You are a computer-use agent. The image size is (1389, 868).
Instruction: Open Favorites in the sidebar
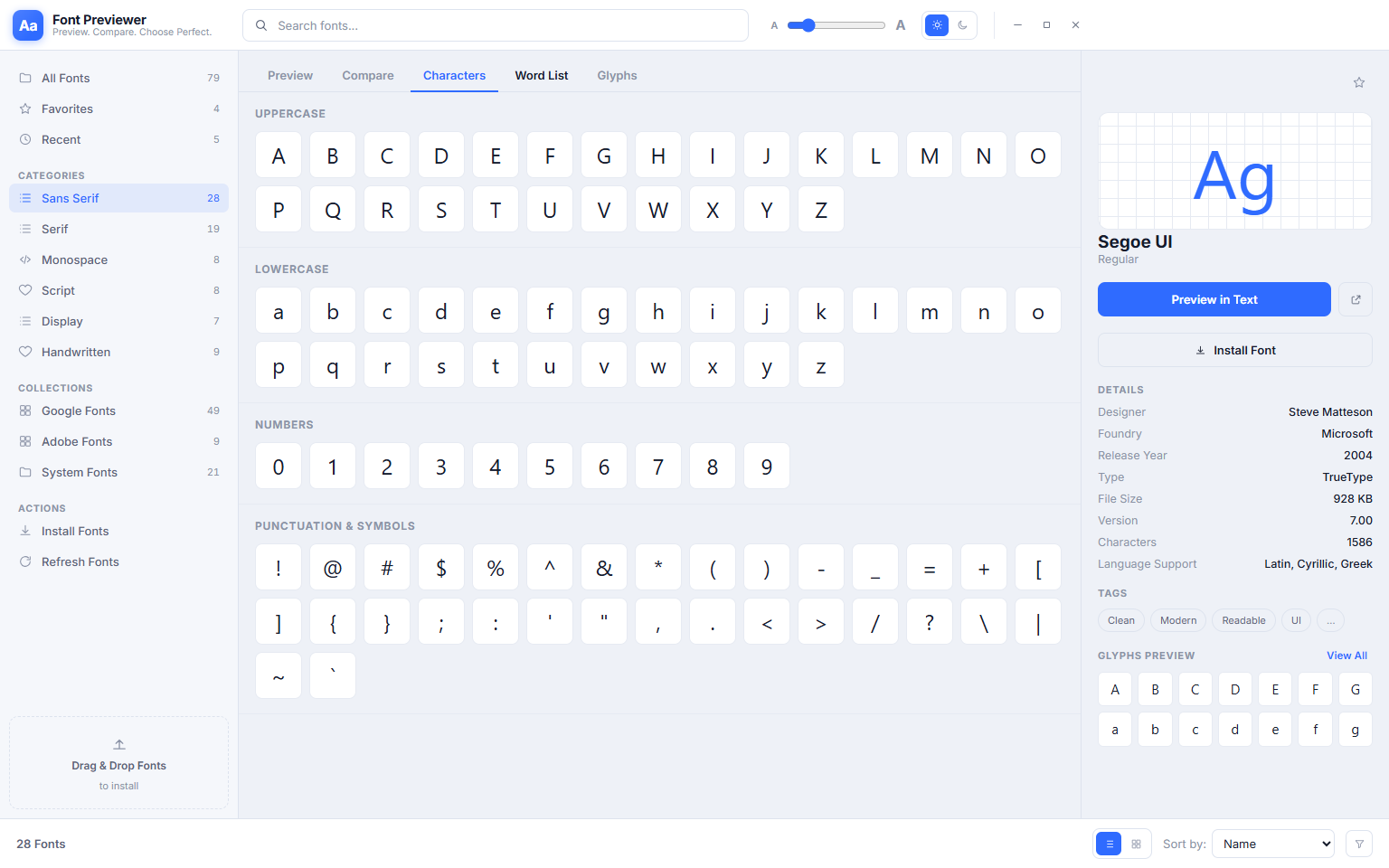[x=118, y=108]
